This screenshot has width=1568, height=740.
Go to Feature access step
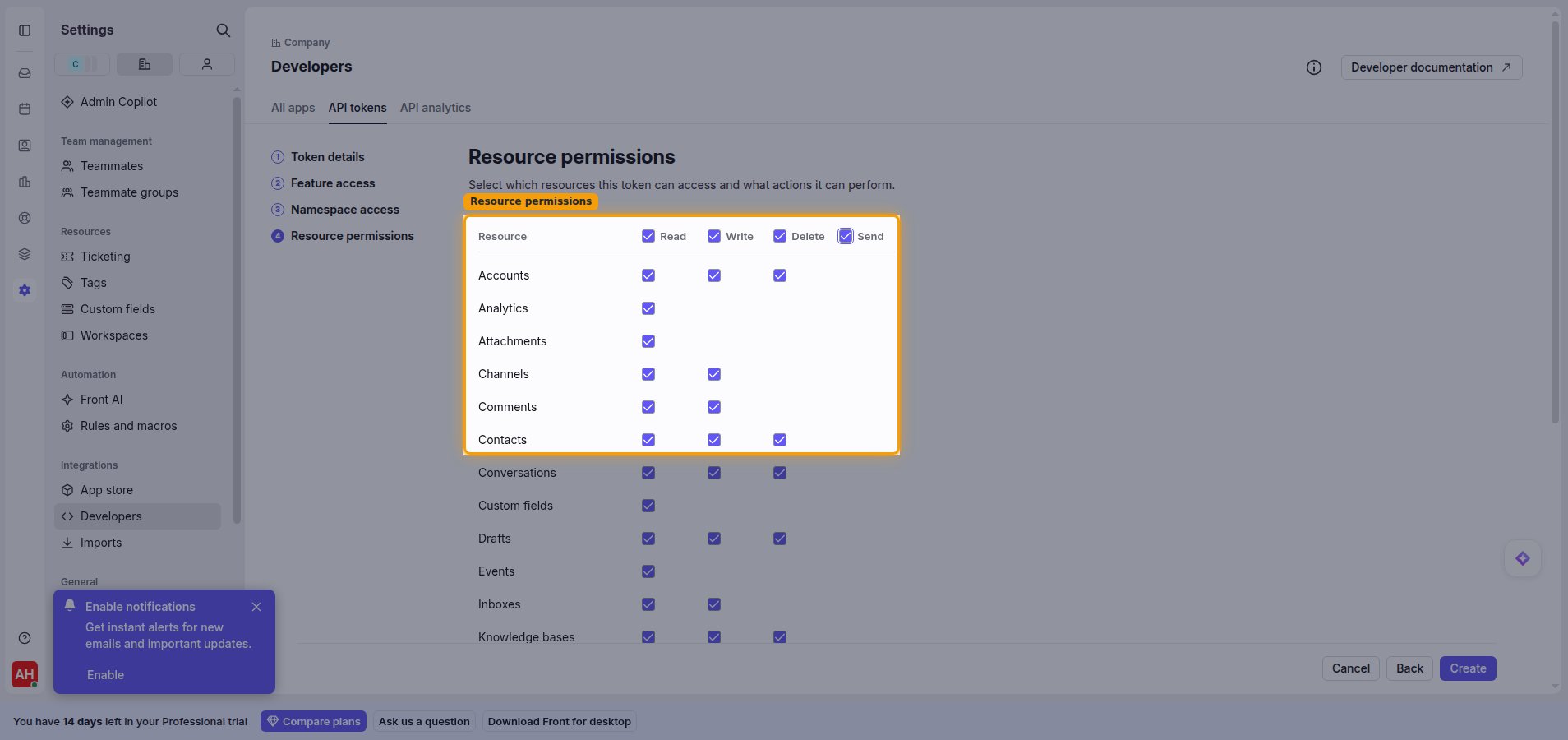[323, 183]
